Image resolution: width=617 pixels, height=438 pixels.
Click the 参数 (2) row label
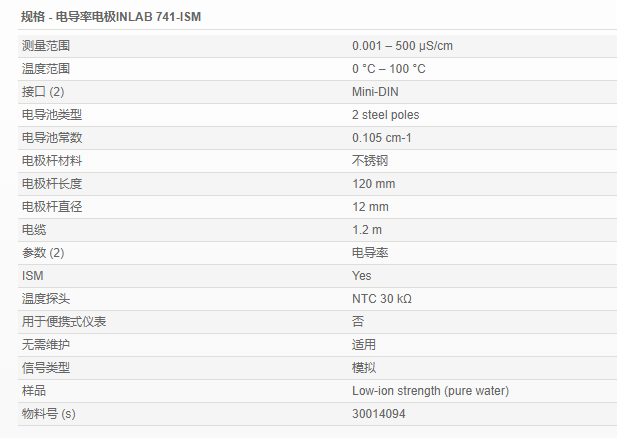(43, 253)
